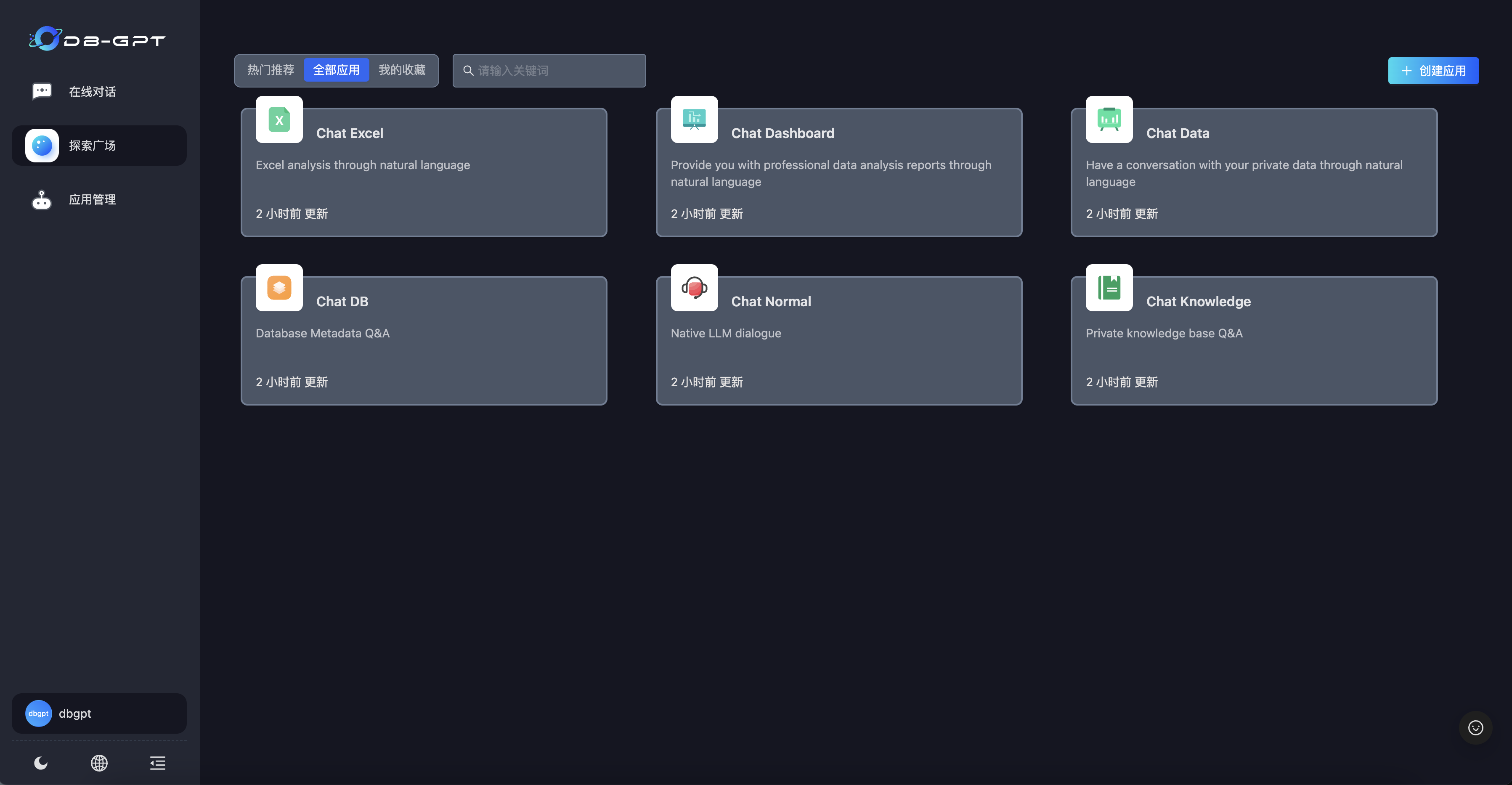Open 在线对话 in sidebar

coord(92,92)
